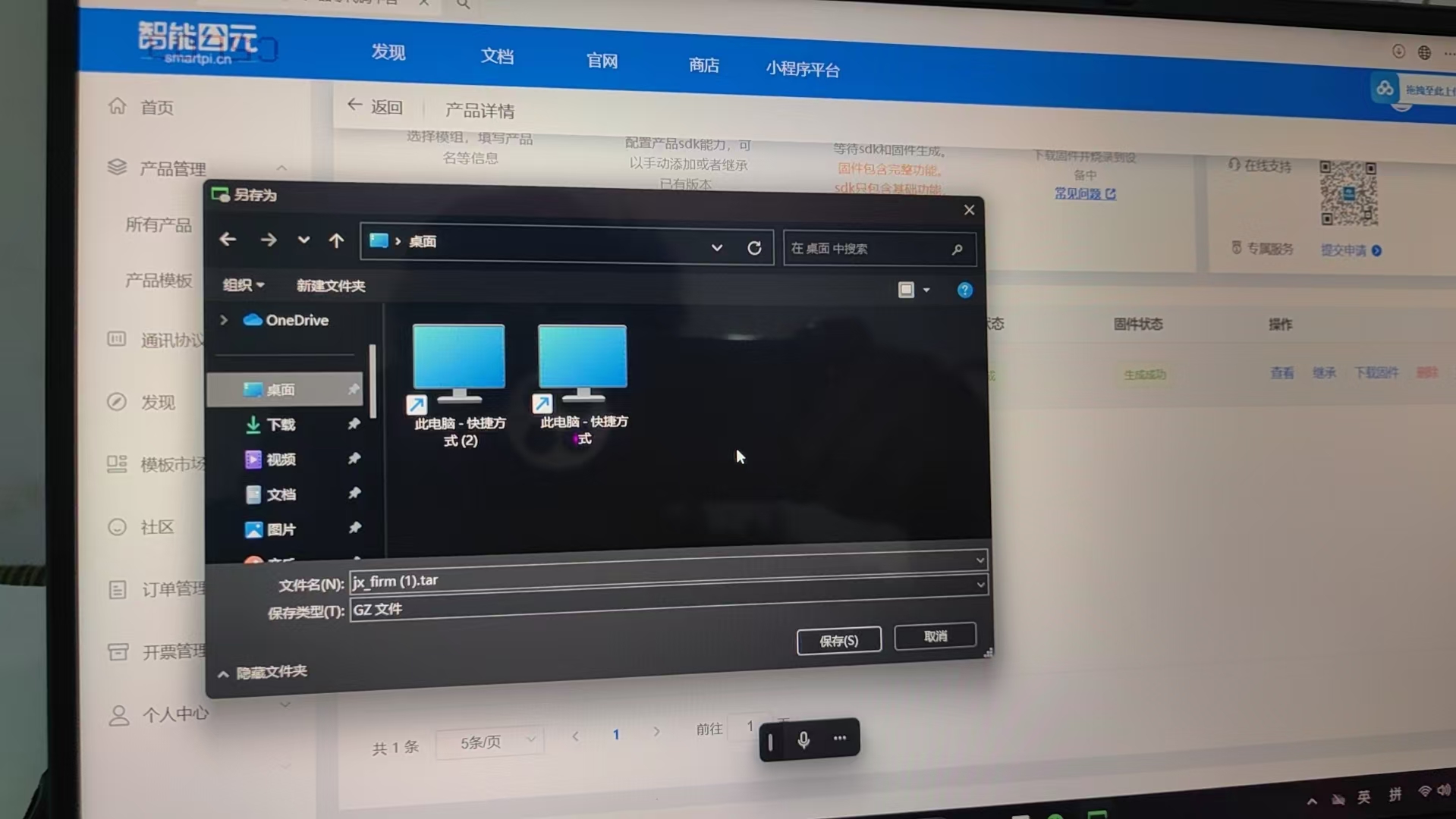1456x819 pixels.
Task: Click the 下载固件 link in the operations column
Action: point(1379,372)
